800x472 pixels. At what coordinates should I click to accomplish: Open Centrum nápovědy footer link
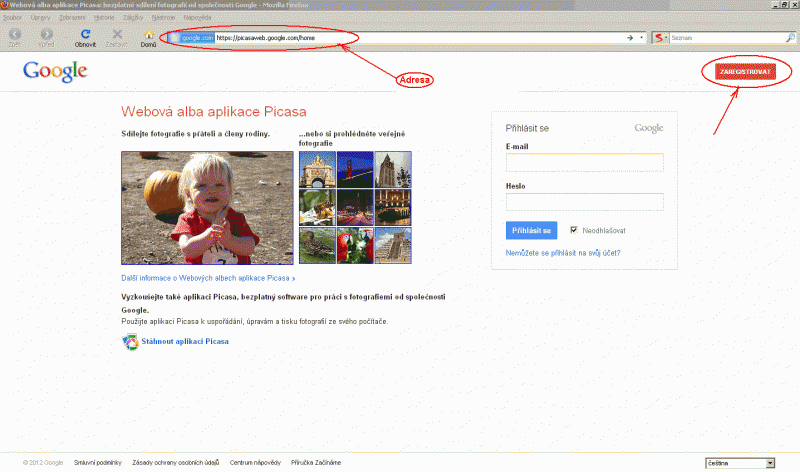point(255,463)
